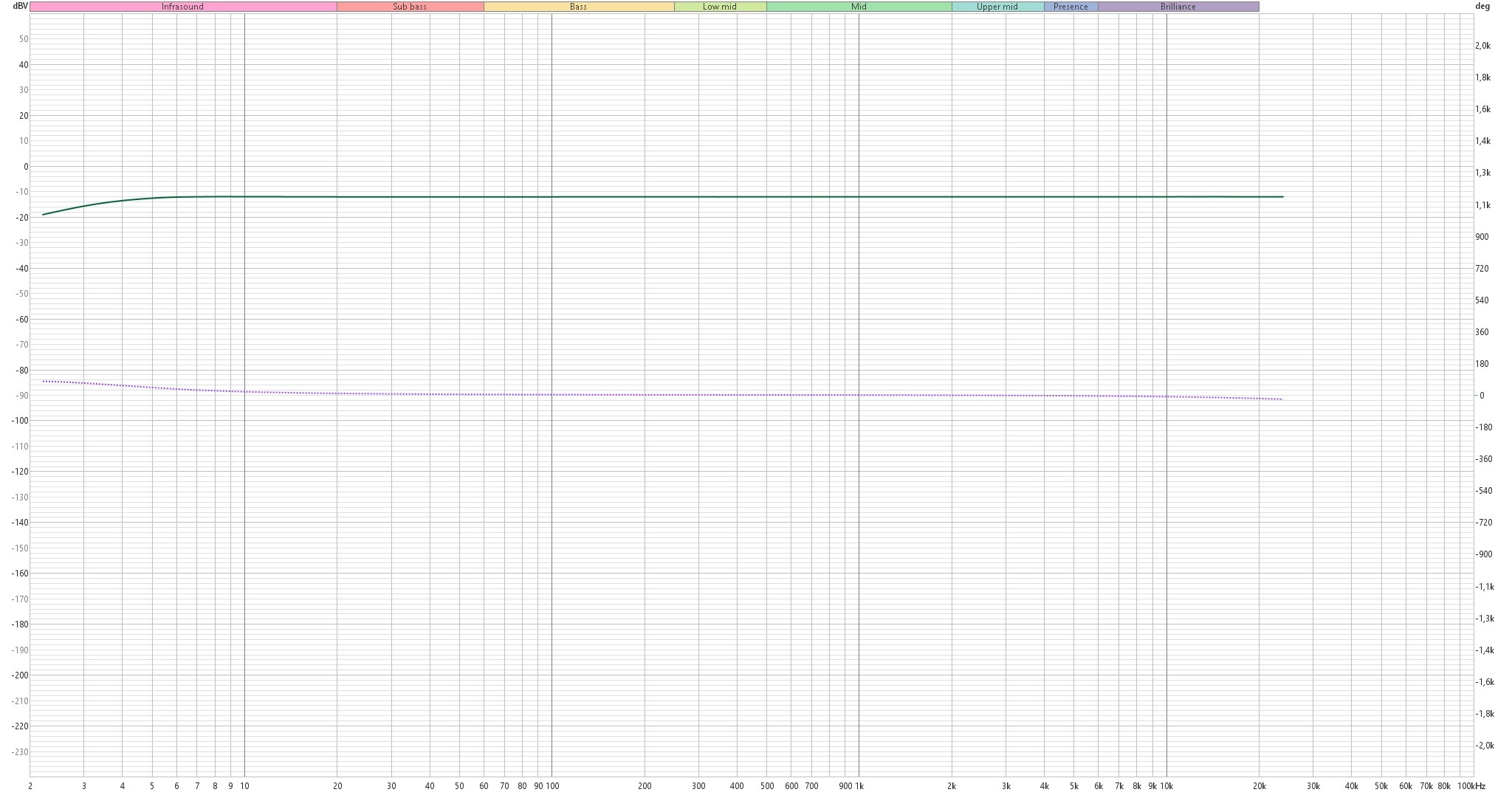Click the -10 value on dBV axis
1512x795 pixels.
22,192
